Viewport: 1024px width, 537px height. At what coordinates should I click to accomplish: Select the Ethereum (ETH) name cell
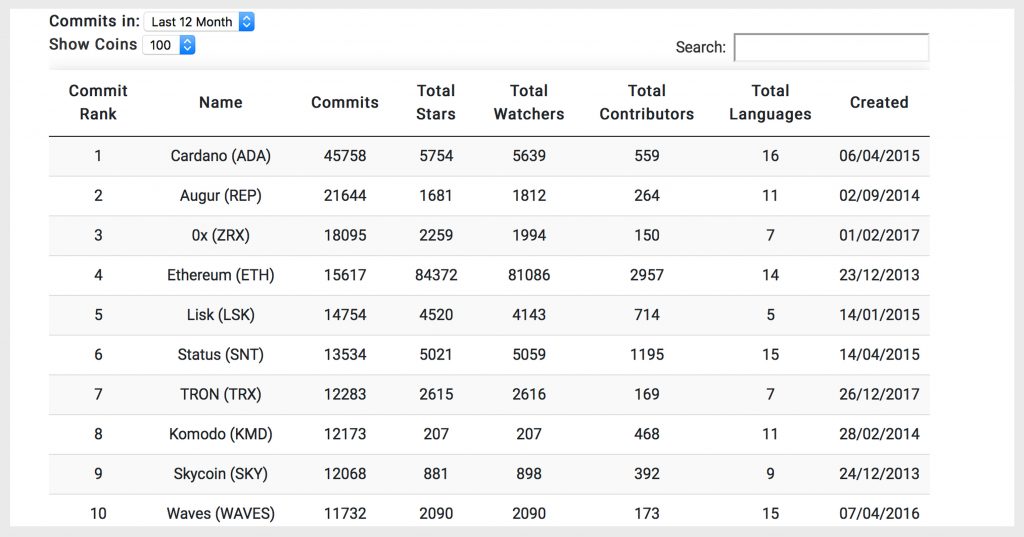pos(221,275)
